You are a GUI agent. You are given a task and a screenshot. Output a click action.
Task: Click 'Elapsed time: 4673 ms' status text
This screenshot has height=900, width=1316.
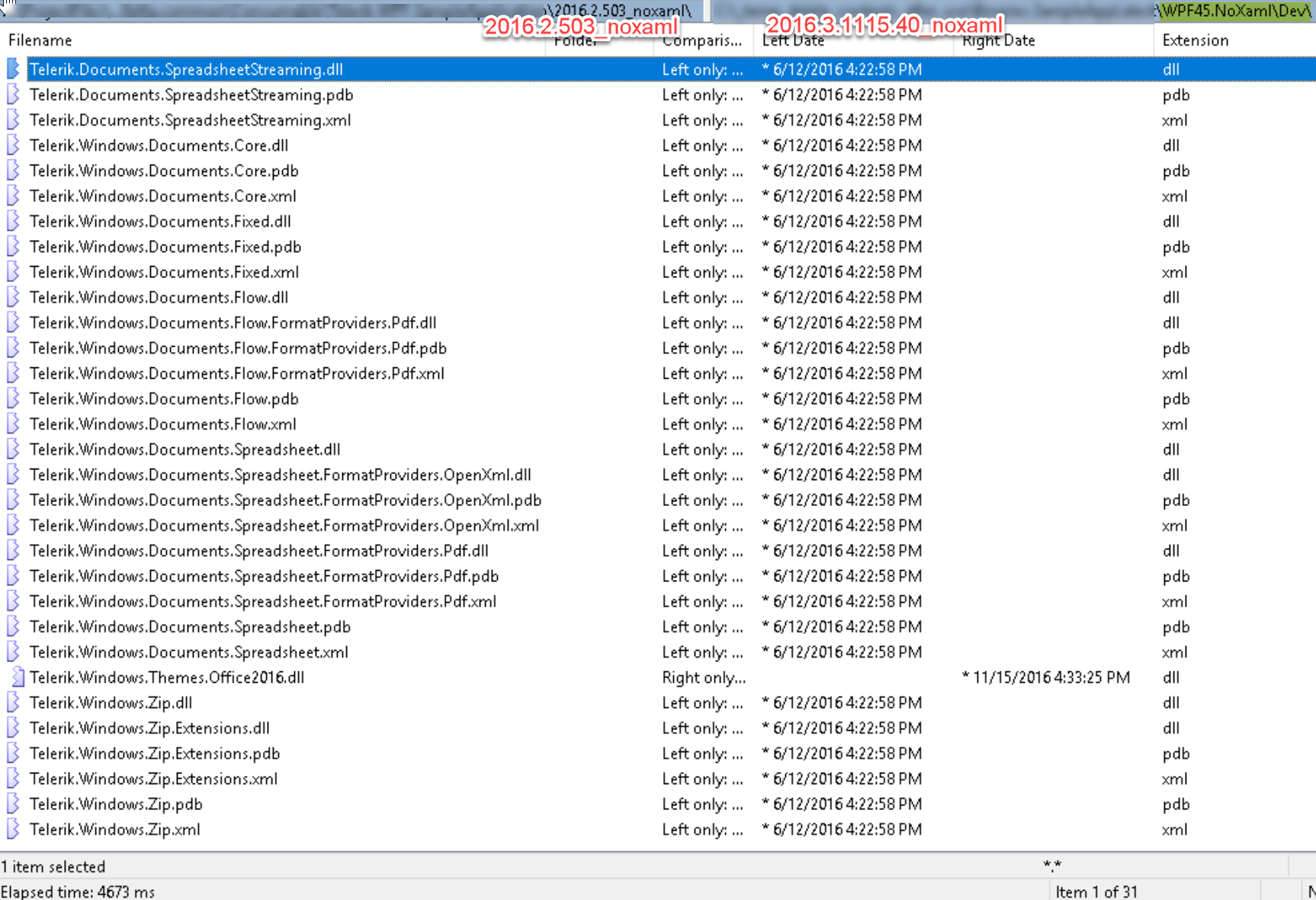pos(78,892)
